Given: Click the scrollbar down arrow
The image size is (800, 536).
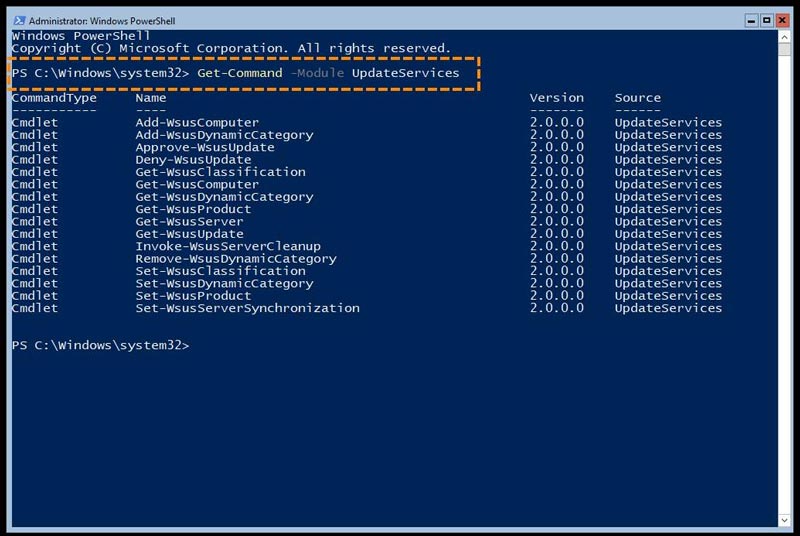Looking at the screenshot, I should [x=784, y=520].
